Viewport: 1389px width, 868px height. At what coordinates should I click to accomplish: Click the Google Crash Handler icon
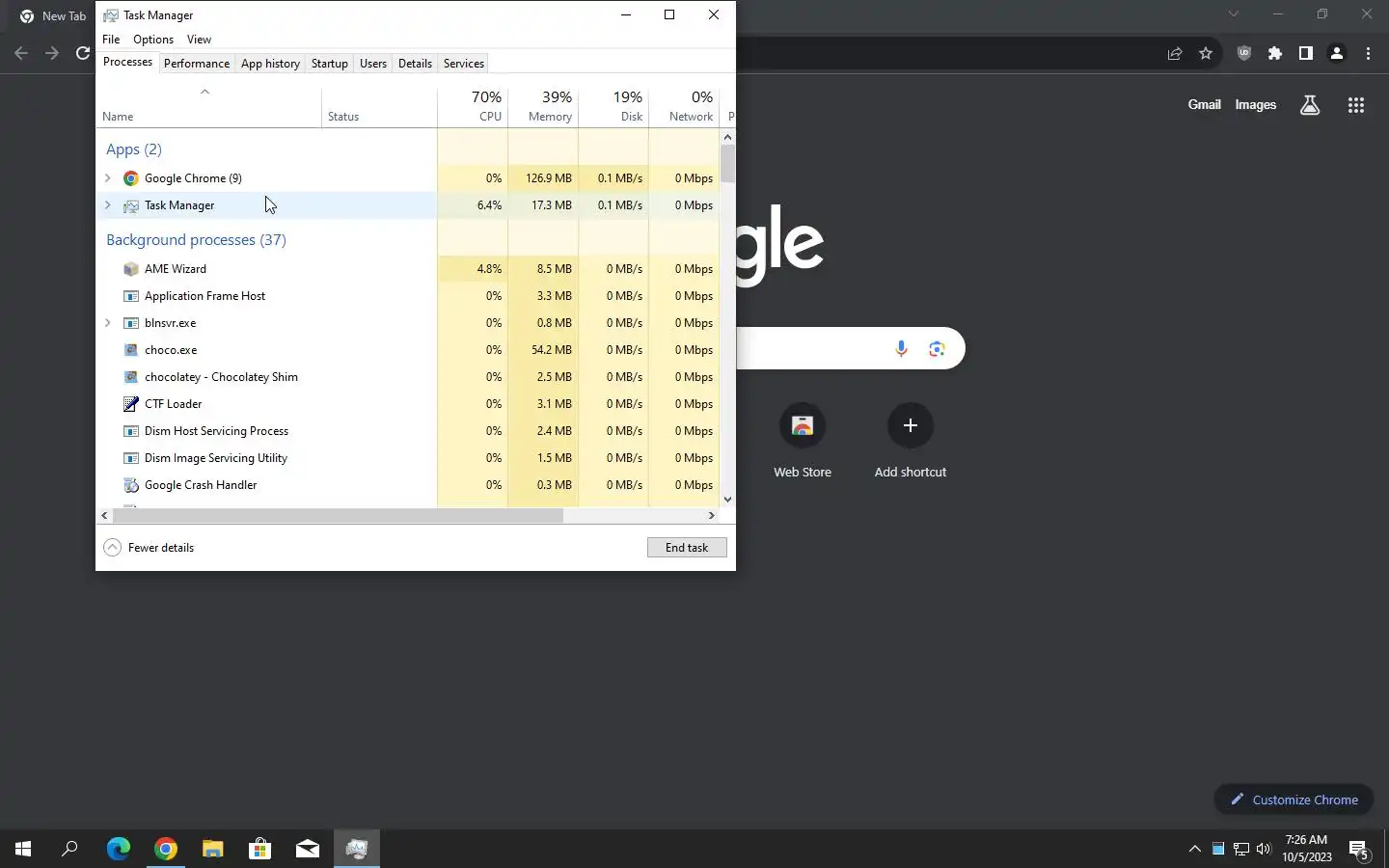pyautogui.click(x=131, y=485)
